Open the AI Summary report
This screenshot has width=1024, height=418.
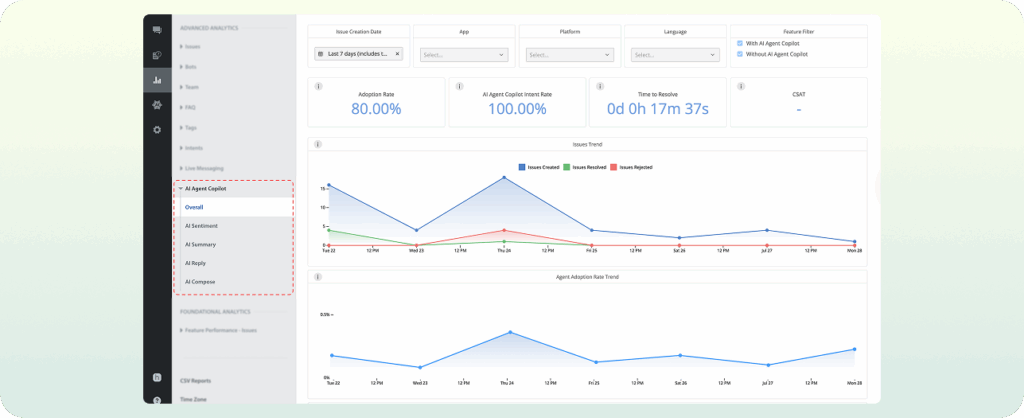pos(200,244)
